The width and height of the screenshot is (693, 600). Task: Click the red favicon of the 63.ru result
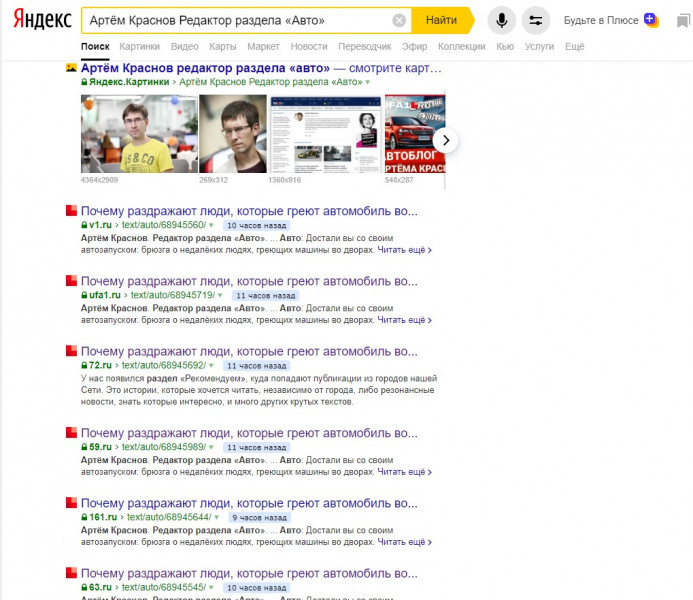click(71, 573)
